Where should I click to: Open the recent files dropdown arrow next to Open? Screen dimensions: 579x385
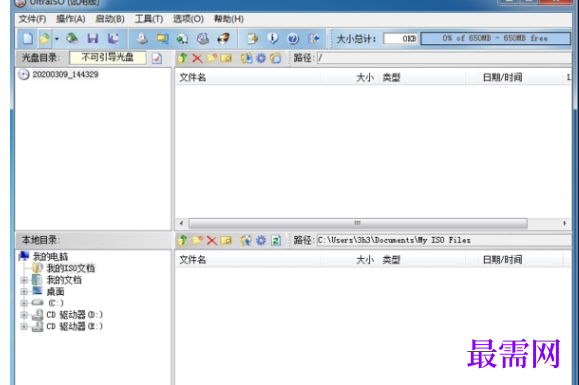tap(56, 38)
